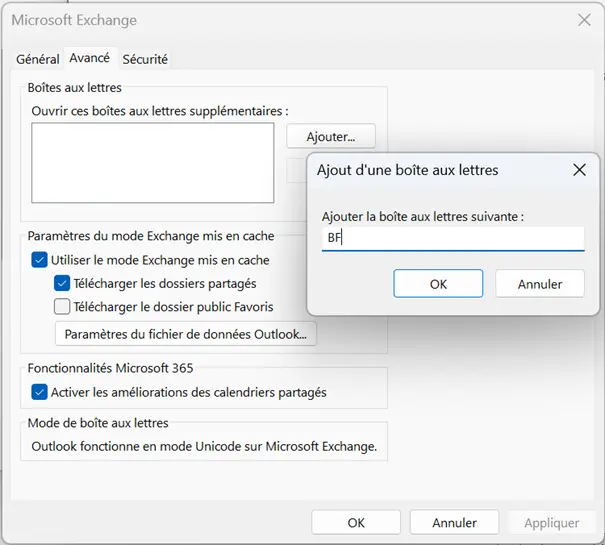Click Annuler at the bottom of the Microsoft Exchange window
The height and width of the screenshot is (545, 605).
[x=454, y=522]
